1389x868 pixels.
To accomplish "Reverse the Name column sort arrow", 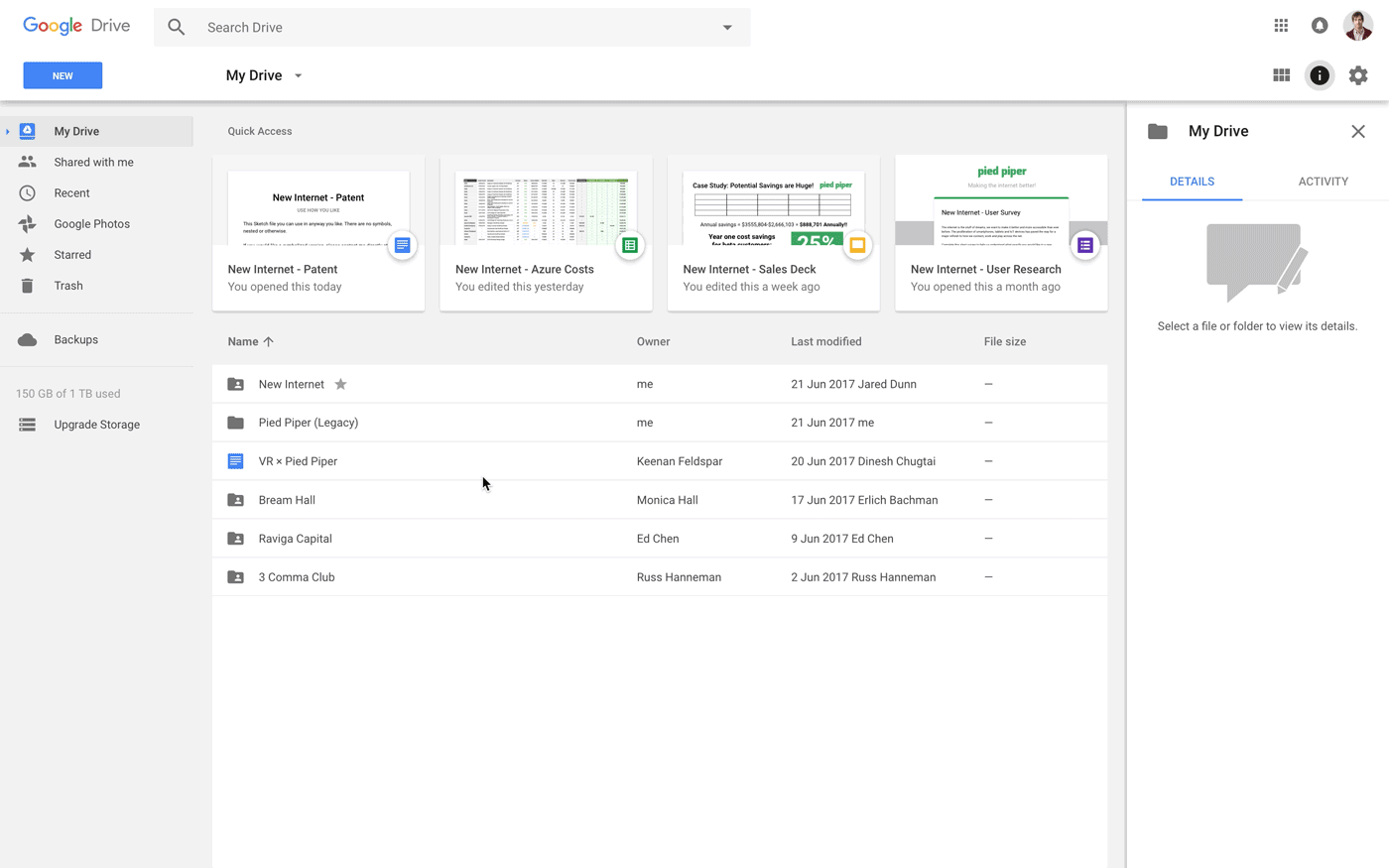I will [268, 341].
